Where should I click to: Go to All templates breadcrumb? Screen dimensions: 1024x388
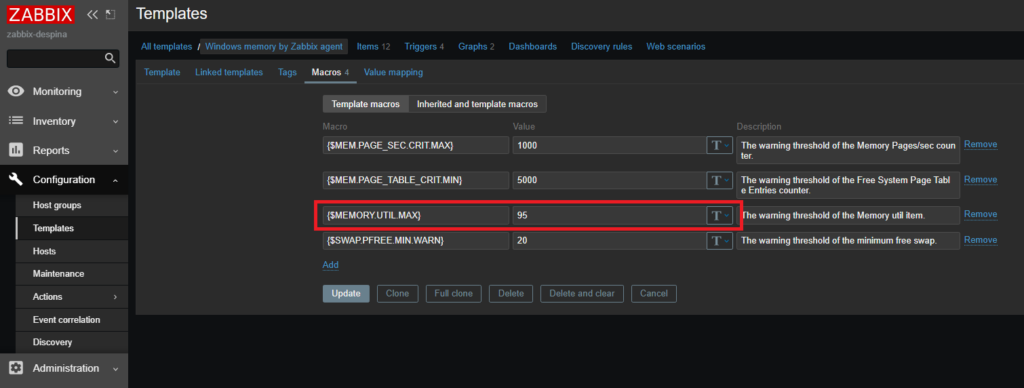click(167, 46)
